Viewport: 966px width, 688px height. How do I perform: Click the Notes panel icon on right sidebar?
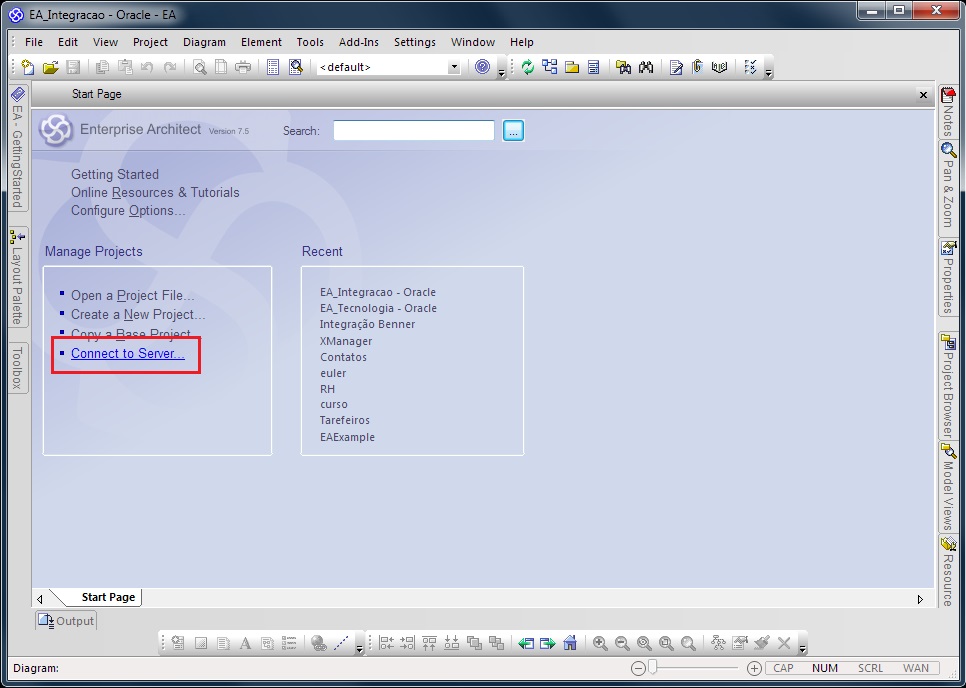tap(948, 95)
